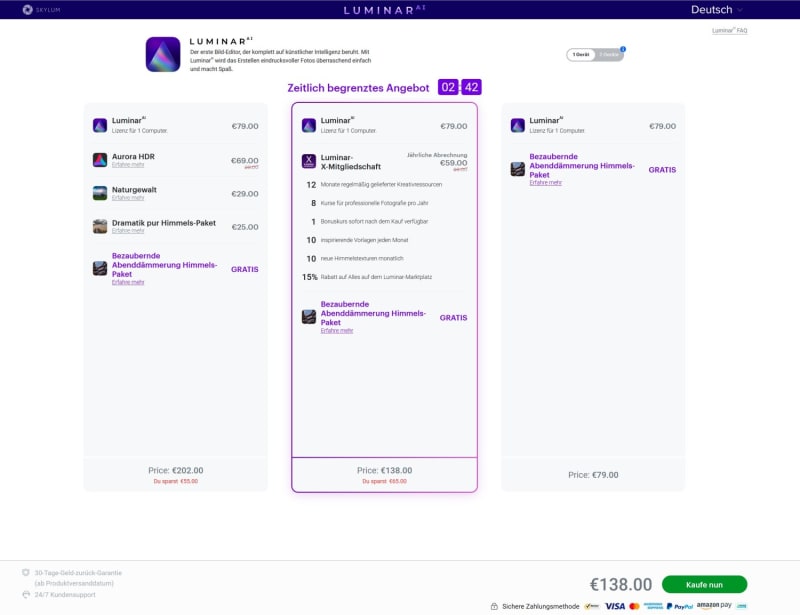Click the 'Aurora HDR' product title

tap(133, 157)
